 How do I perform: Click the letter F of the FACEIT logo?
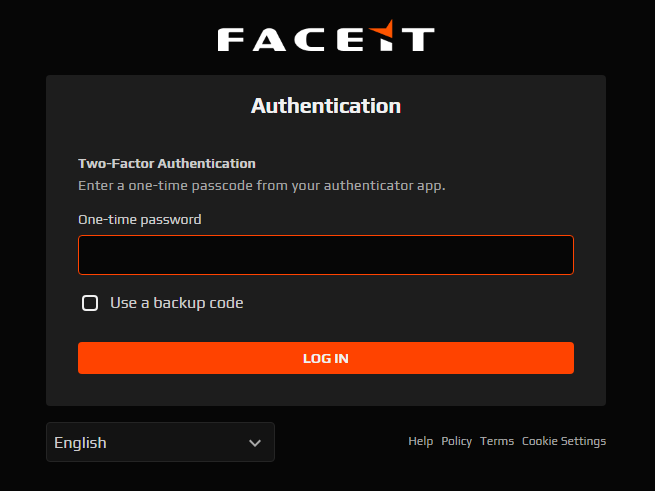coord(231,40)
